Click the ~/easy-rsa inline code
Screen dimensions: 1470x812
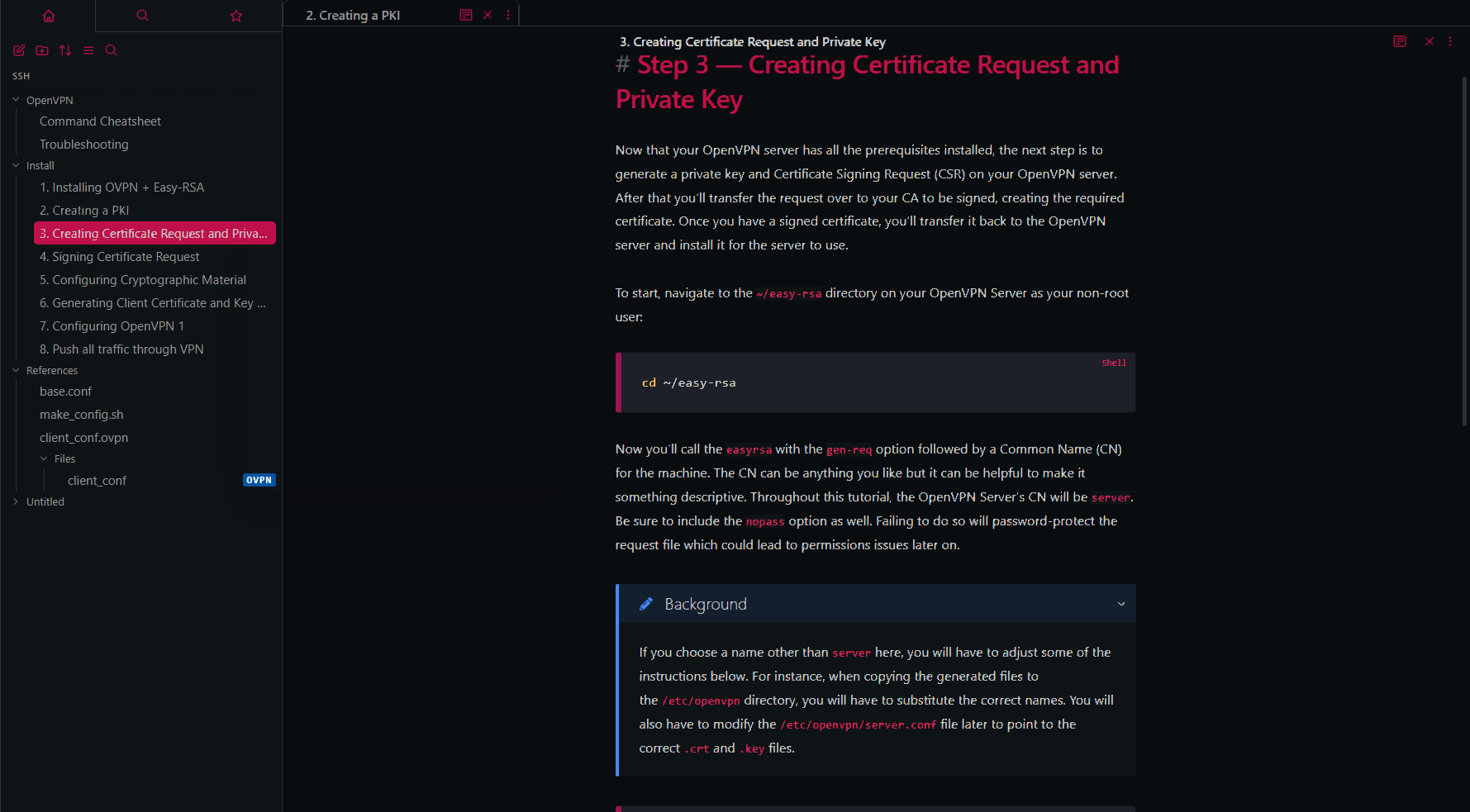pyautogui.click(x=789, y=294)
